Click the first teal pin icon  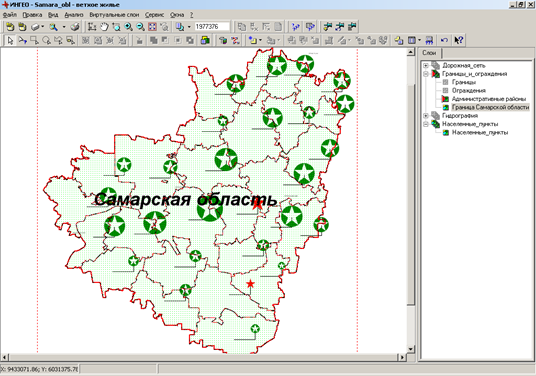pyautogui.click(x=328, y=27)
